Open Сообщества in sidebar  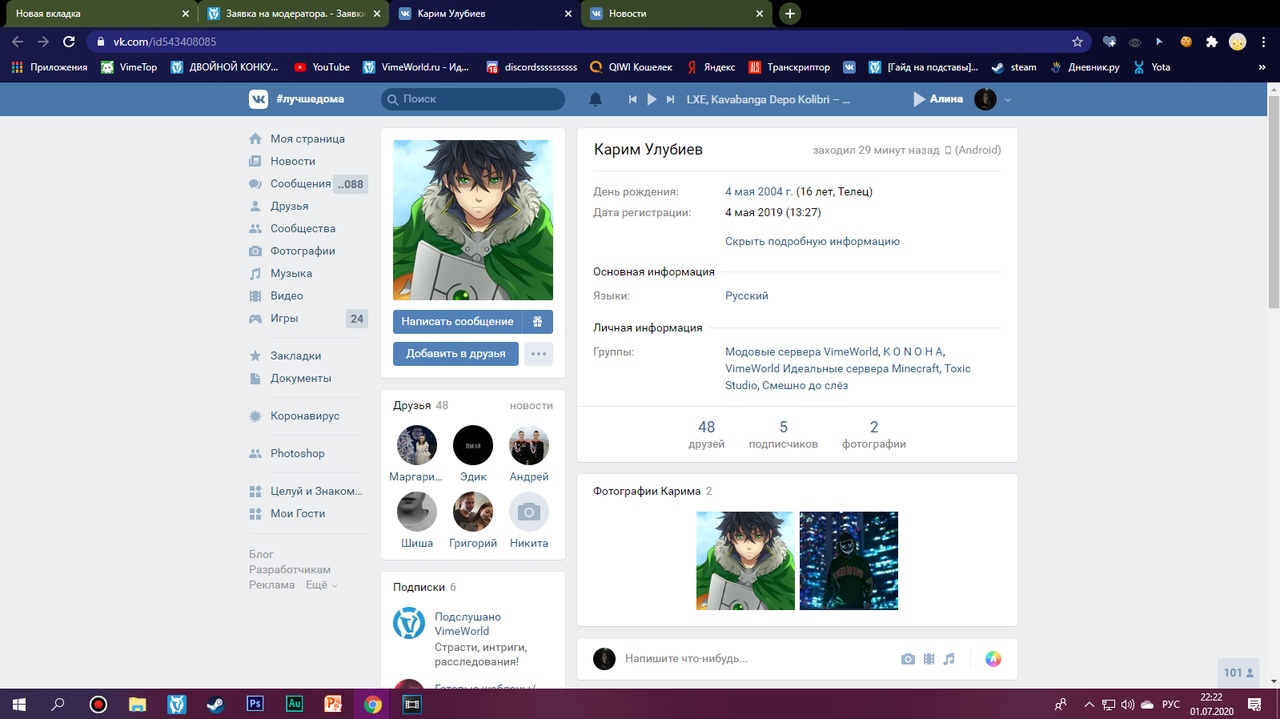[x=302, y=229]
